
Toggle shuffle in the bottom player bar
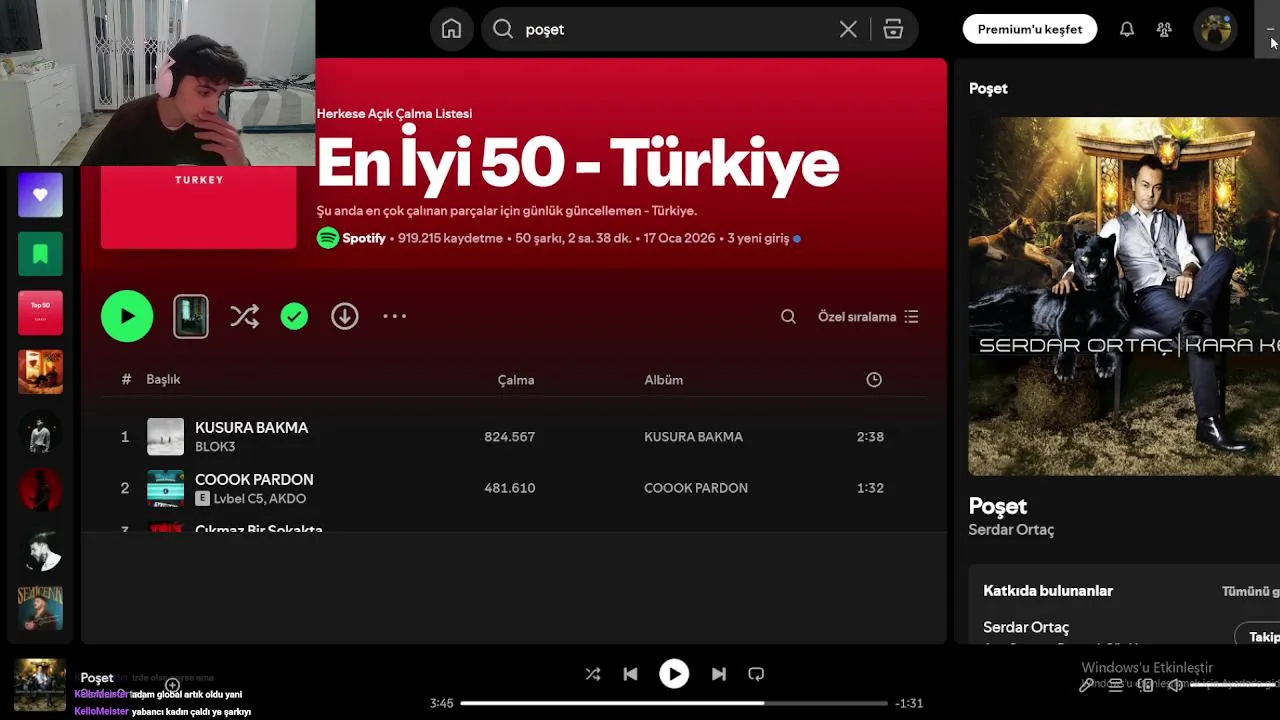(x=593, y=674)
